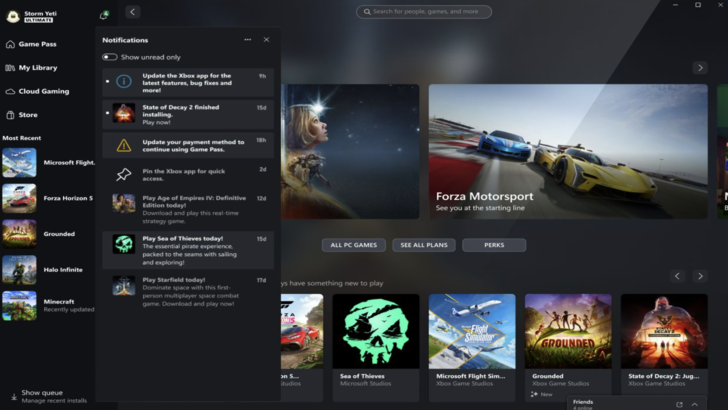Image resolution: width=728 pixels, height=410 pixels.
Task: Open Cloud Gaming section
Action: pyautogui.click(x=43, y=91)
